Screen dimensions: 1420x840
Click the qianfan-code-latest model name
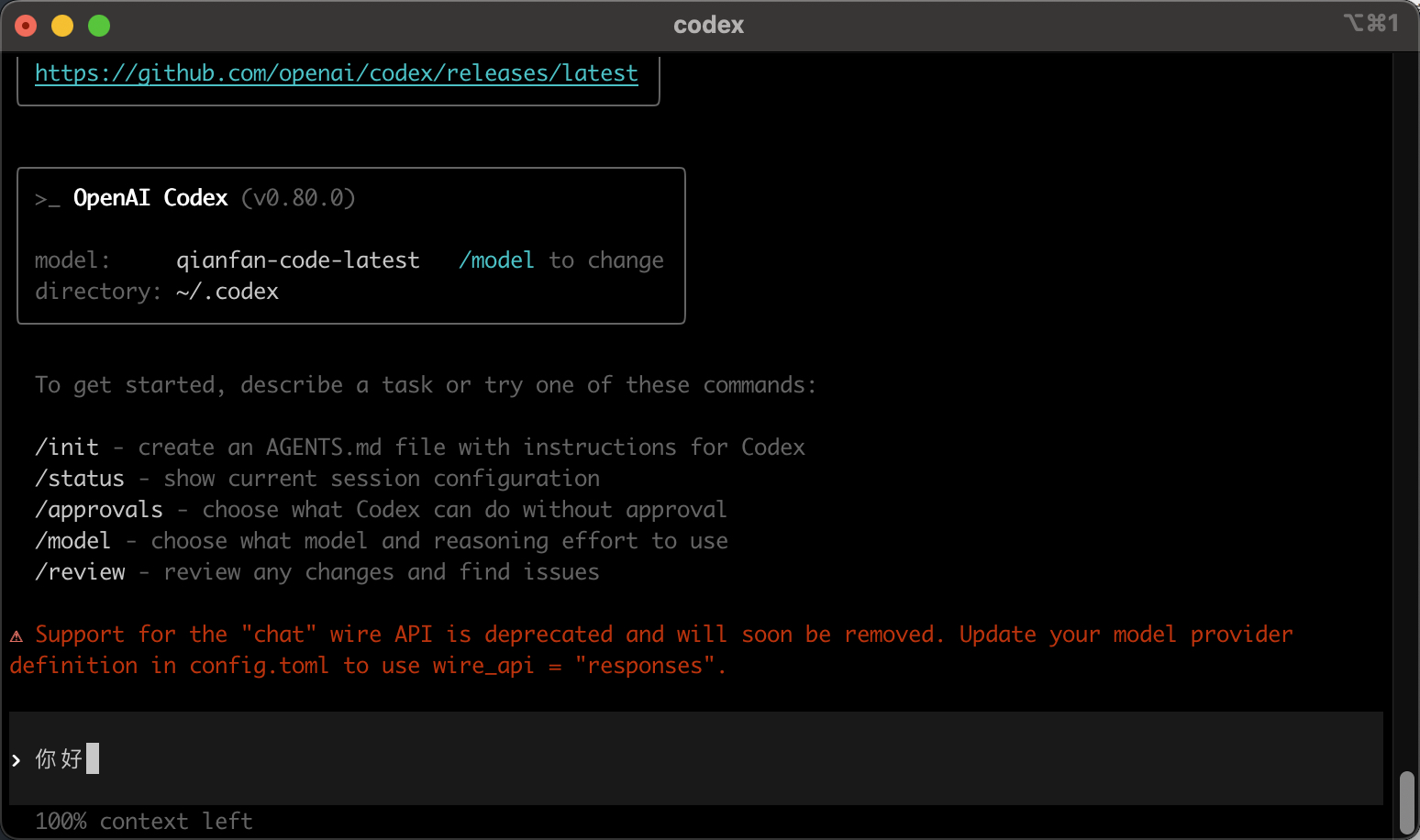(x=298, y=260)
